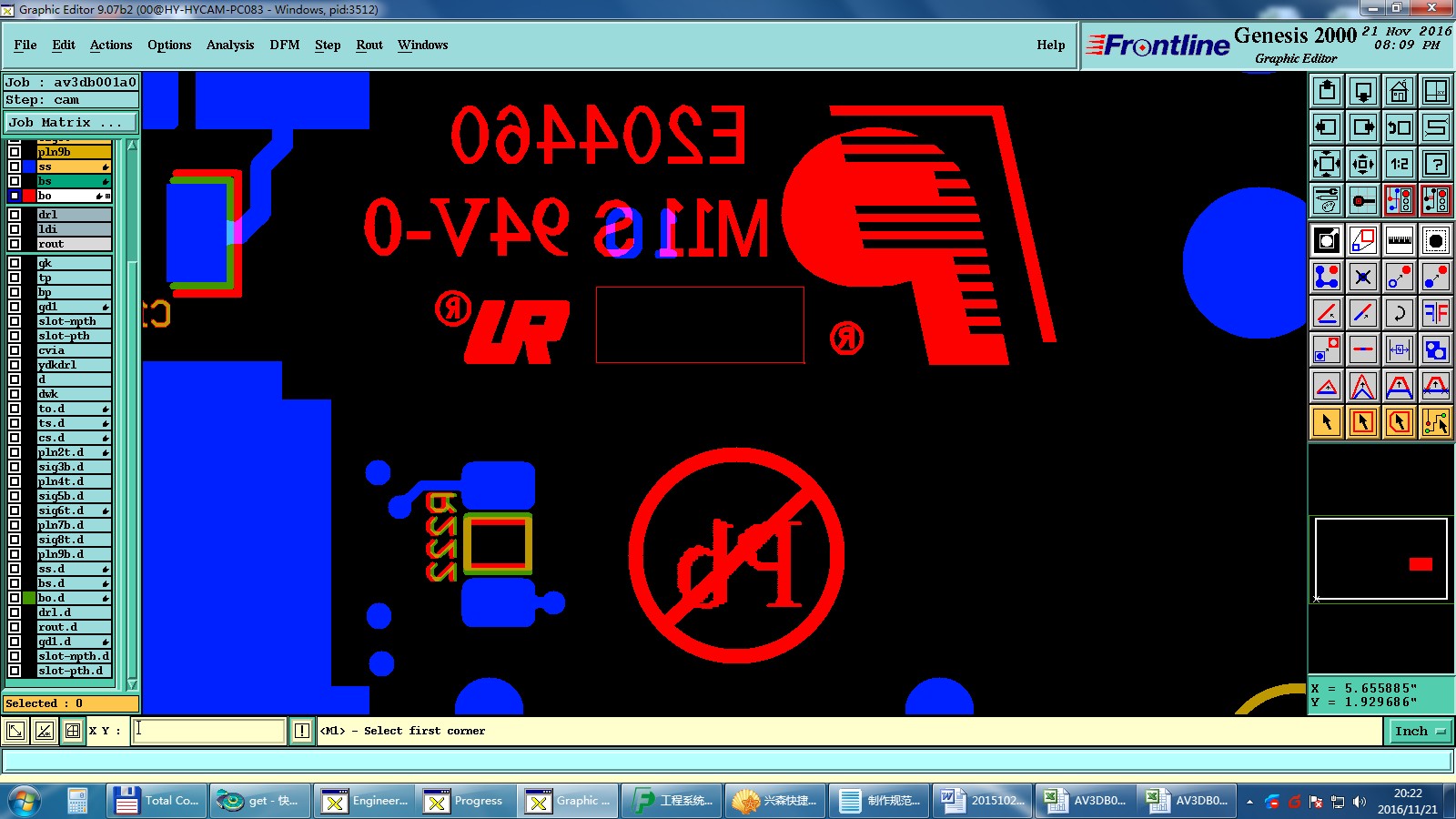The image size is (1456, 819).
Task: Click the question mark help icon
Action: click(1436, 164)
